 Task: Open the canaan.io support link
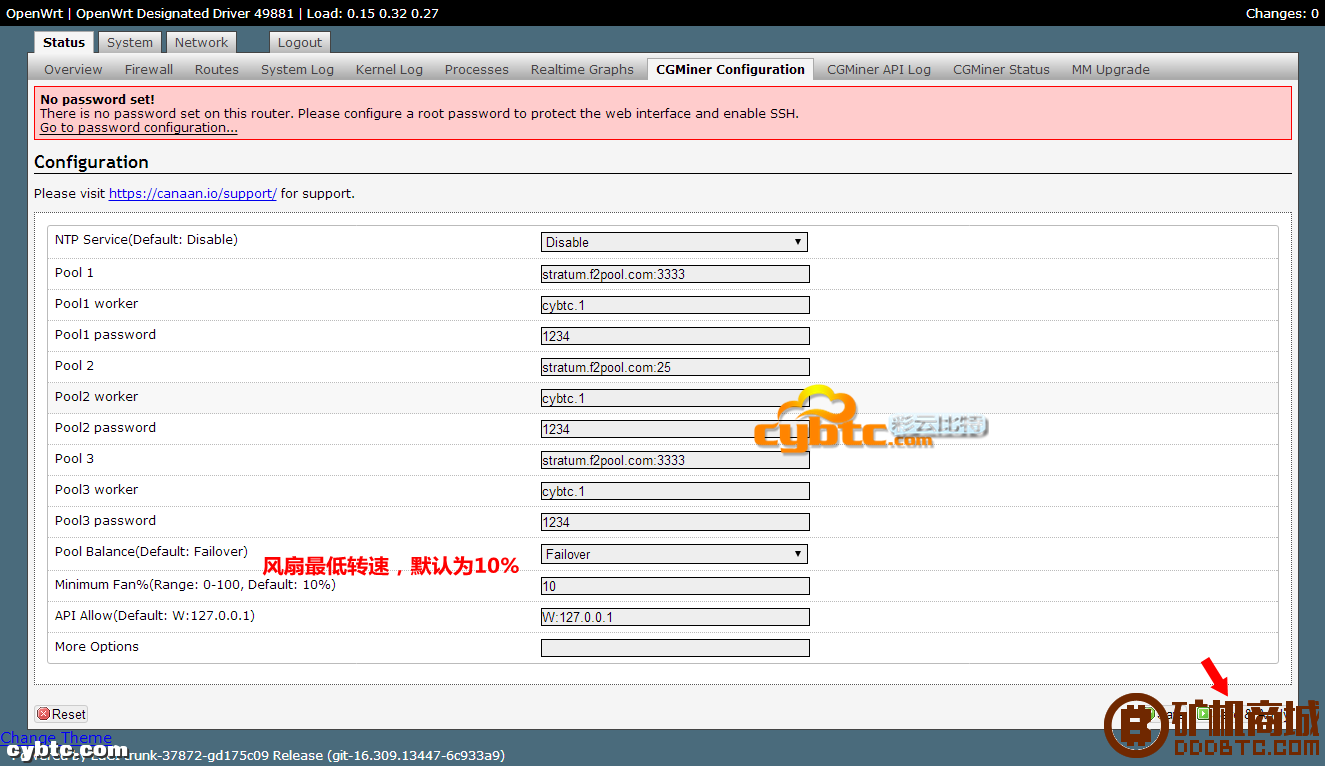click(193, 193)
